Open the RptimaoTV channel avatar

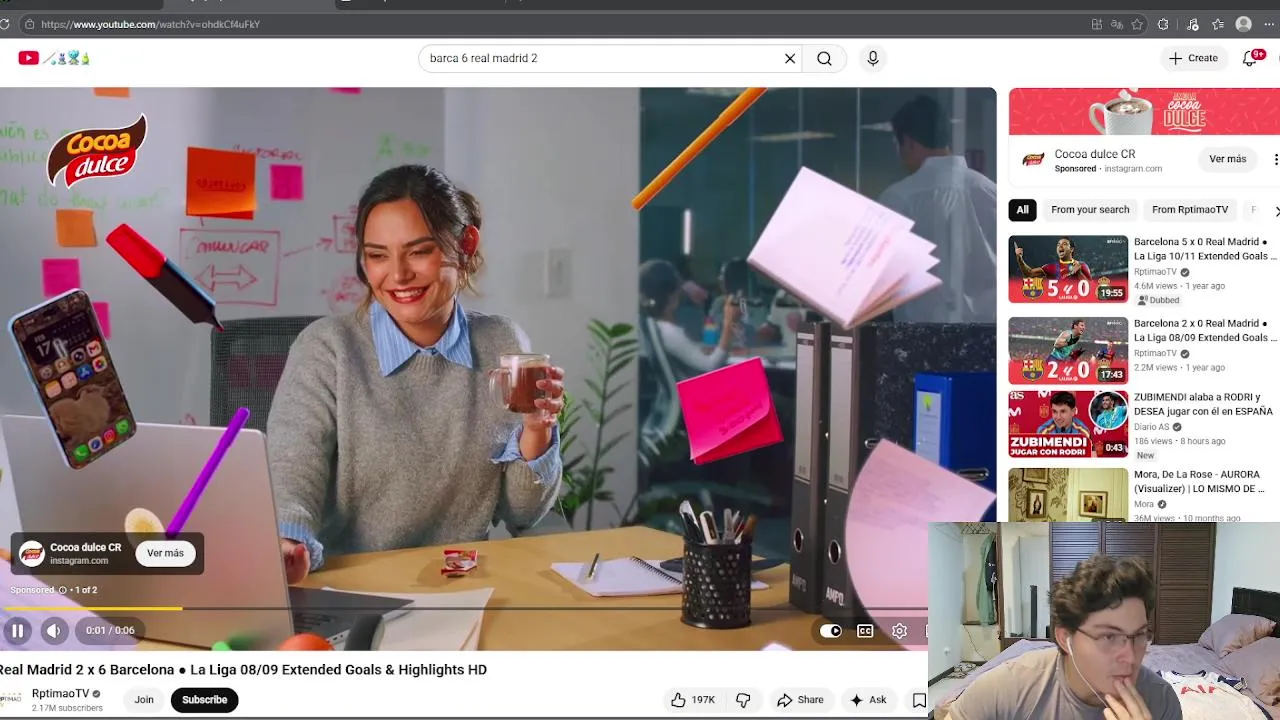tap(10, 699)
